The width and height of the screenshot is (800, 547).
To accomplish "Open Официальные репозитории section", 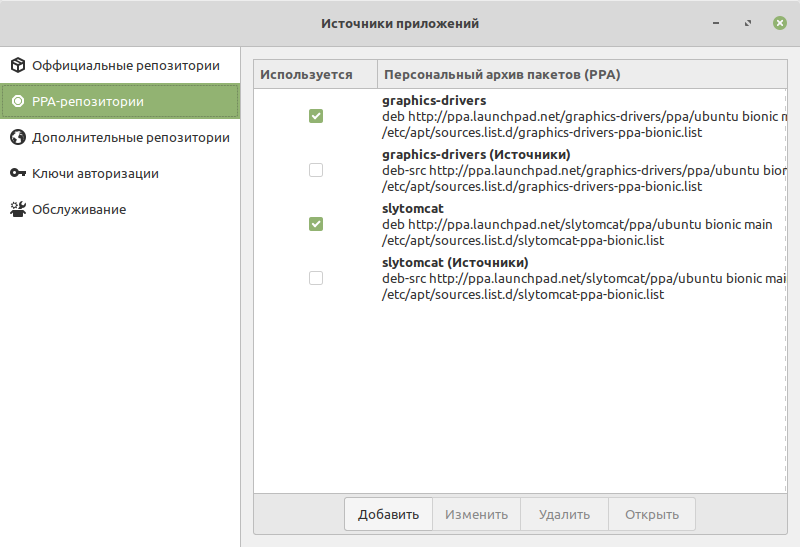I will point(120,65).
